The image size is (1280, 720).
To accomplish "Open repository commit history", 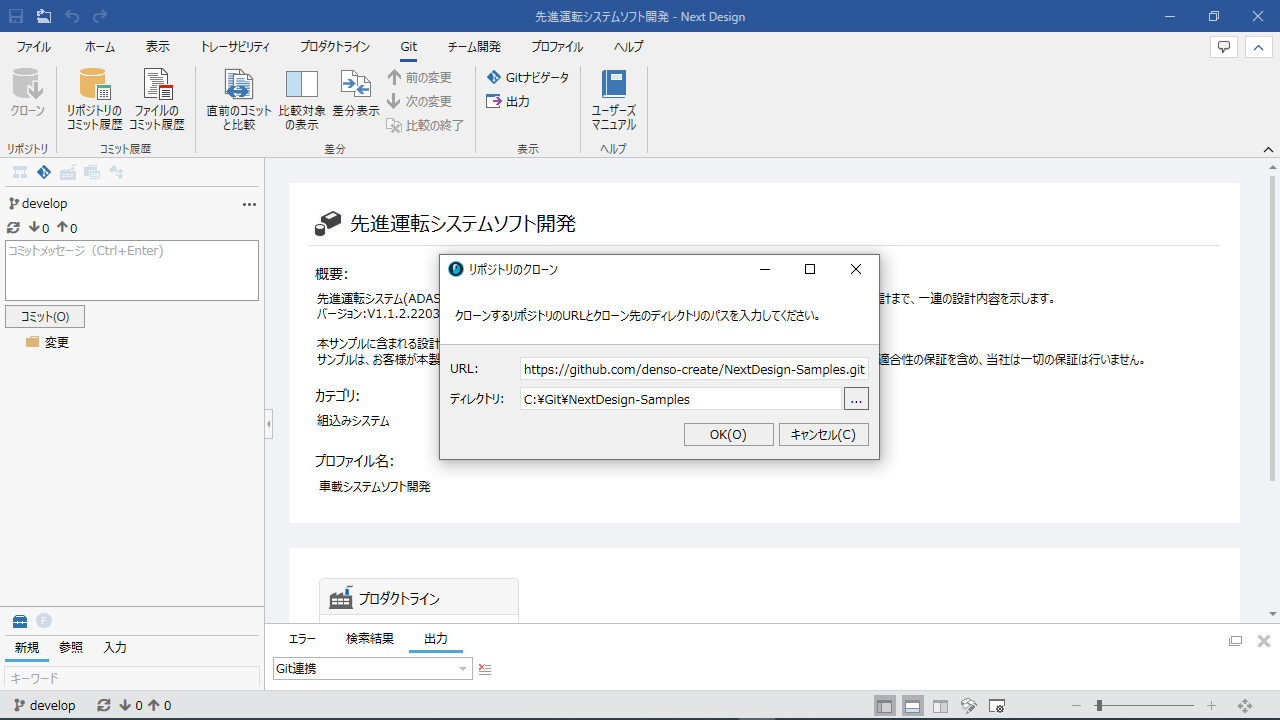I will 94,99.
